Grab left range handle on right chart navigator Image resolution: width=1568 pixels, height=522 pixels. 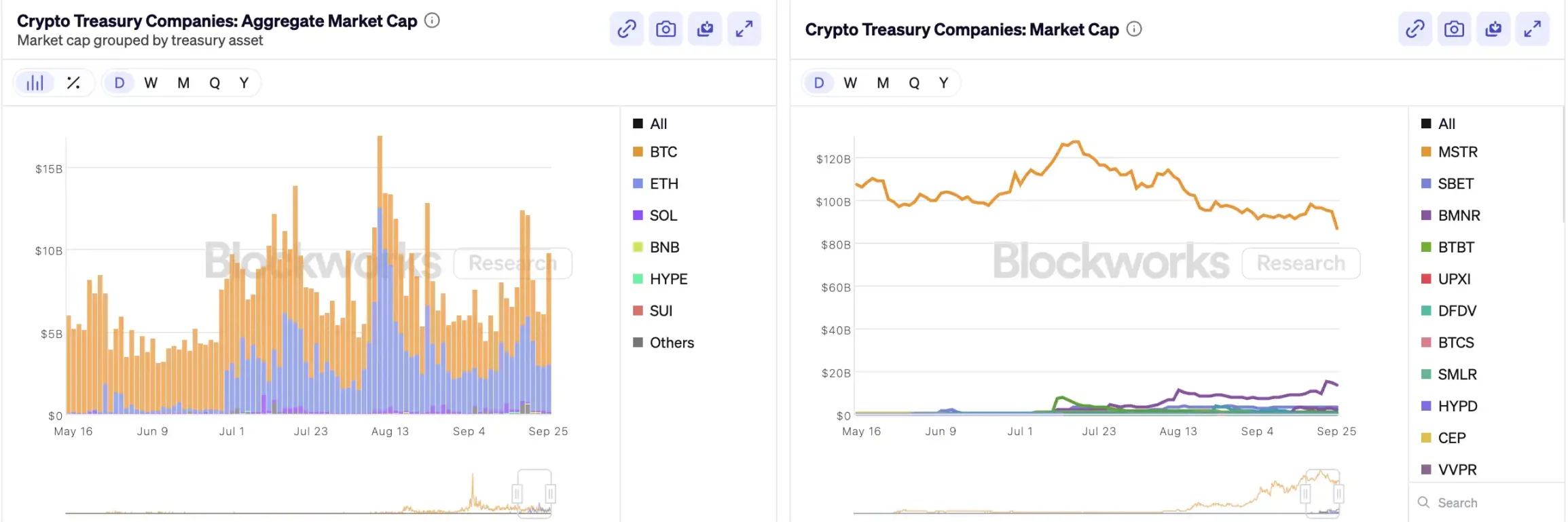point(1305,493)
